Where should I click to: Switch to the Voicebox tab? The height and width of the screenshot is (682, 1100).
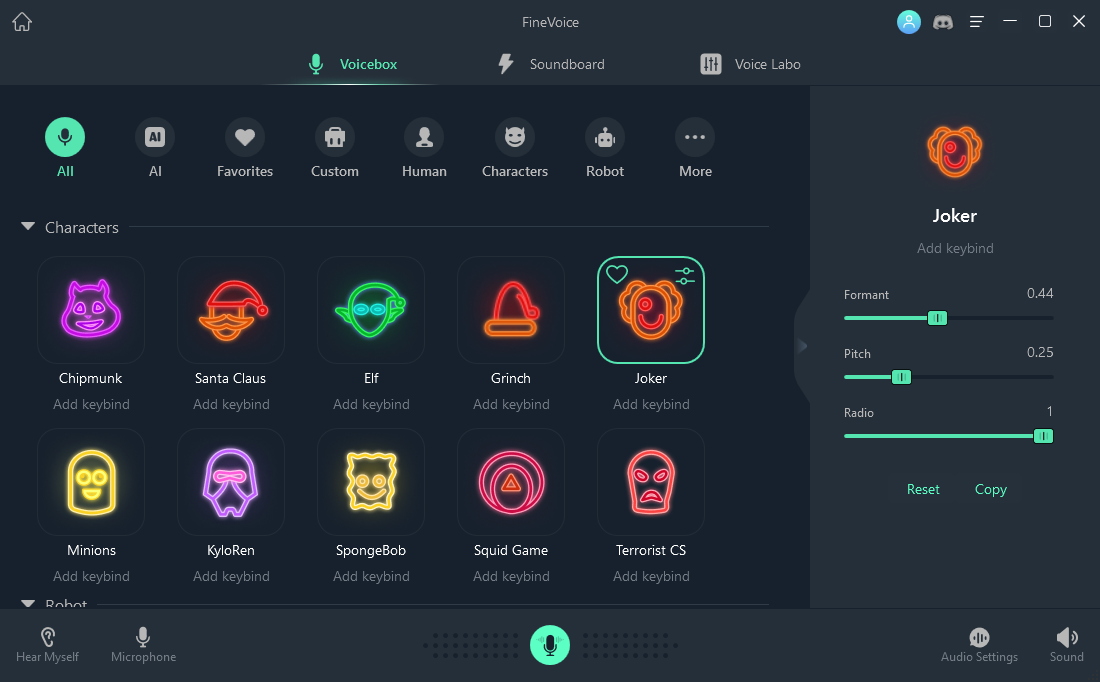coord(353,64)
